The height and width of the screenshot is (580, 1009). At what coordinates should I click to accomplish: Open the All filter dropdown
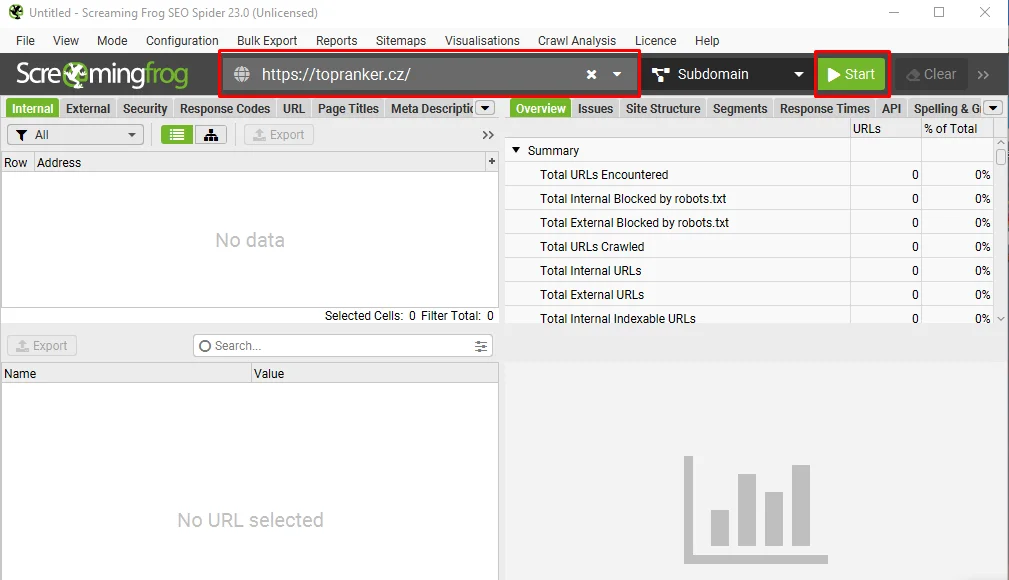click(75, 135)
